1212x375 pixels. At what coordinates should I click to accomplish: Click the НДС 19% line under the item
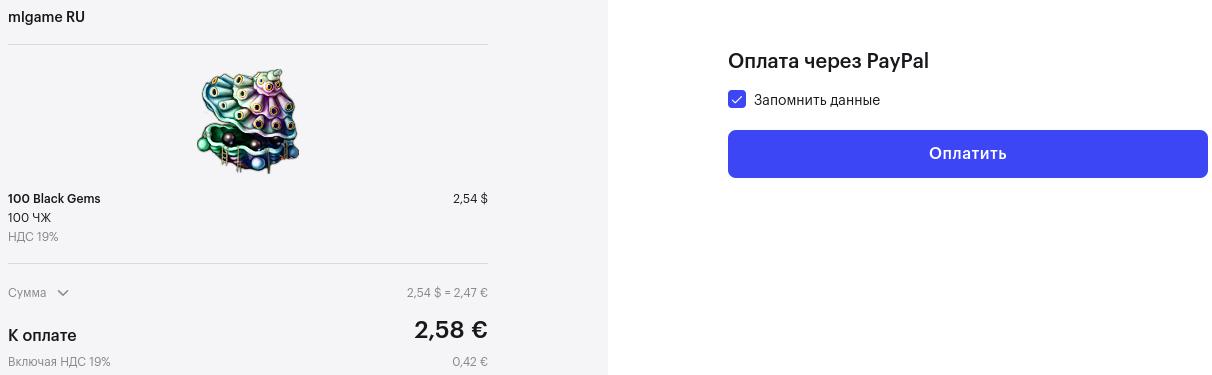(x=33, y=237)
